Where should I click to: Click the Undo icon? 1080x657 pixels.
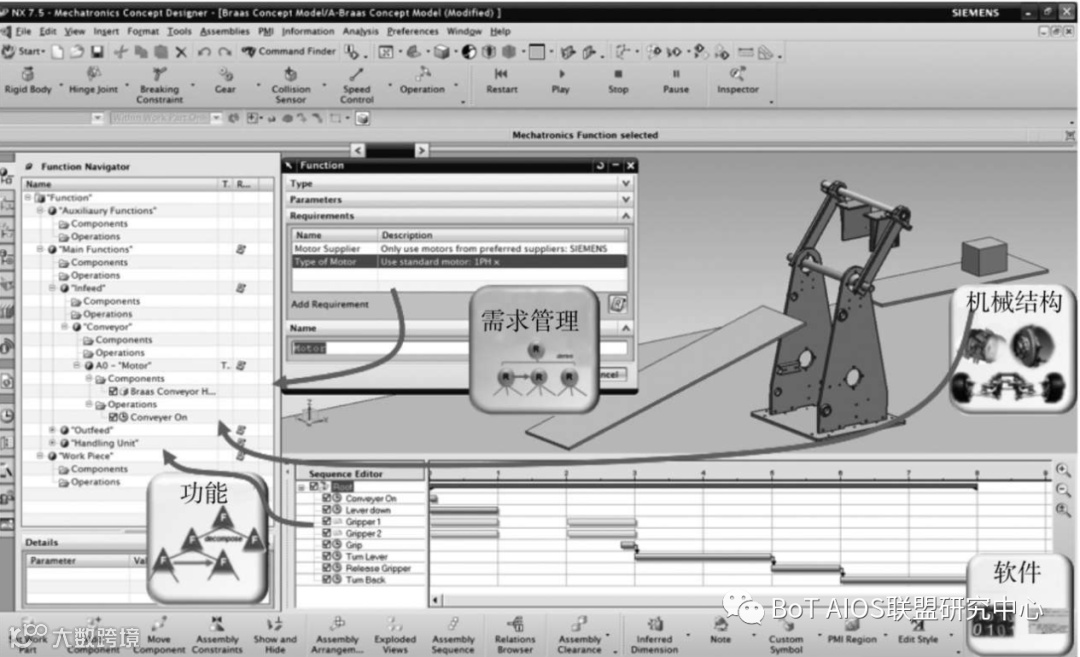(204, 52)
